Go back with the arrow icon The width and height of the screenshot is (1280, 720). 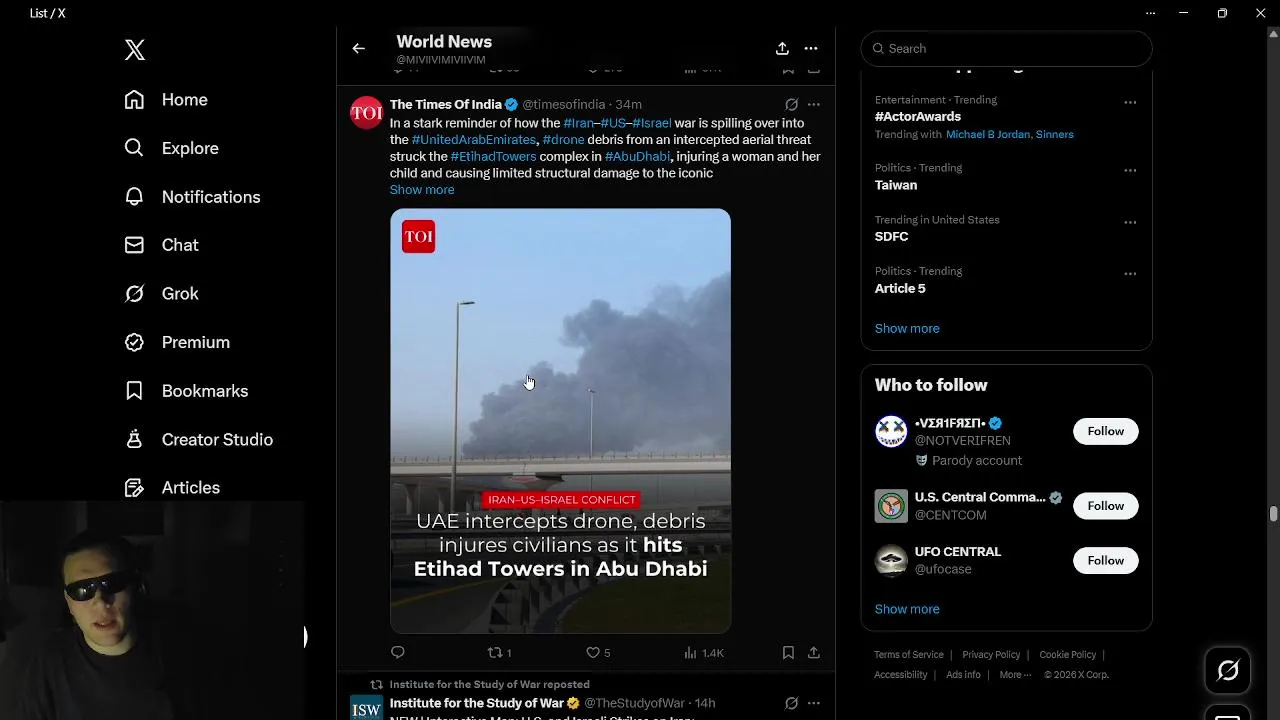[x=359, y=48]
